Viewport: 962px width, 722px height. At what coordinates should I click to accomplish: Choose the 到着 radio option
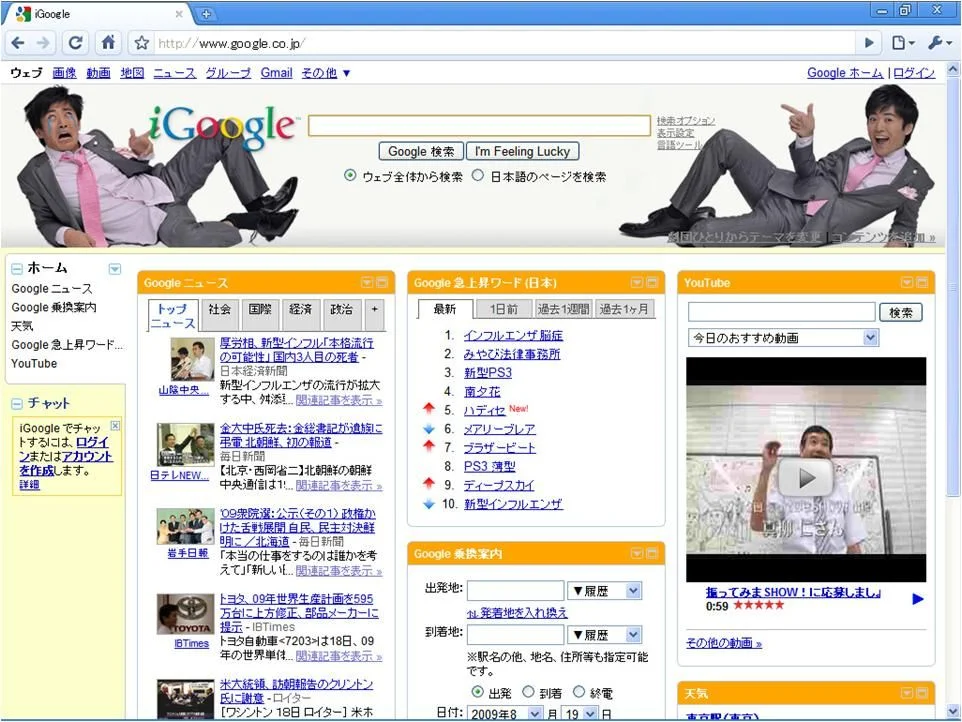528,692
